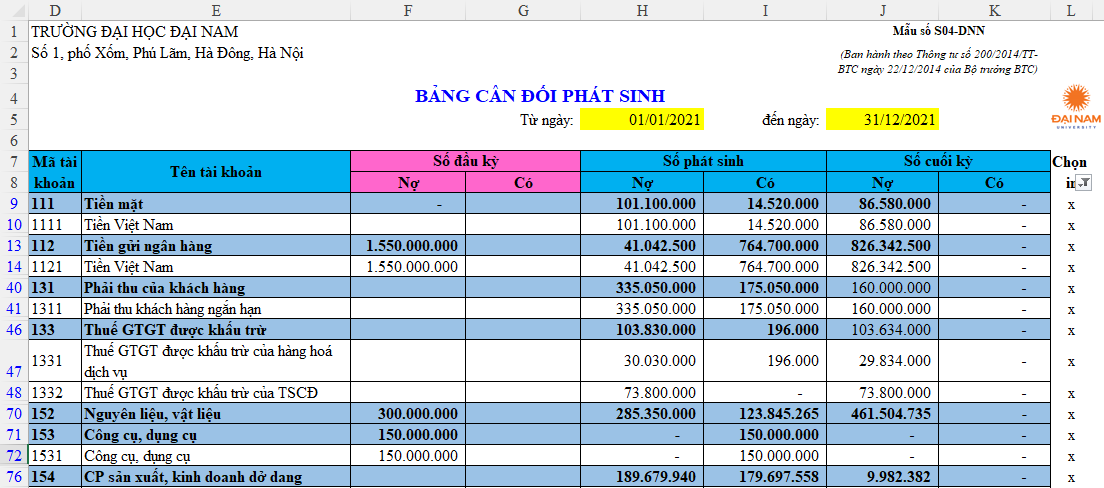Select column K header

pyautogui.click(x=994, y=11)
